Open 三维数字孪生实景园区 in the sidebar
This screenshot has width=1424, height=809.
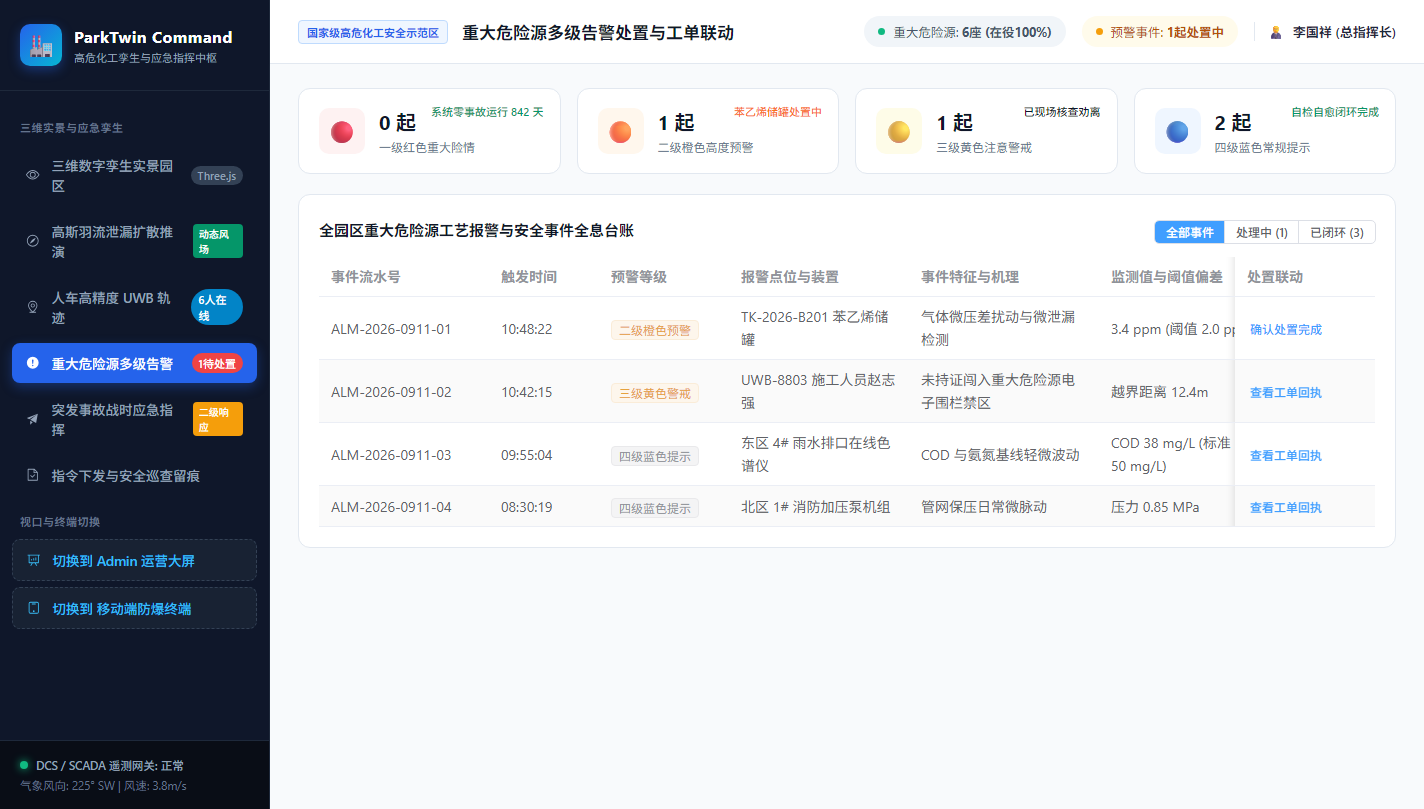pos(134,175)
